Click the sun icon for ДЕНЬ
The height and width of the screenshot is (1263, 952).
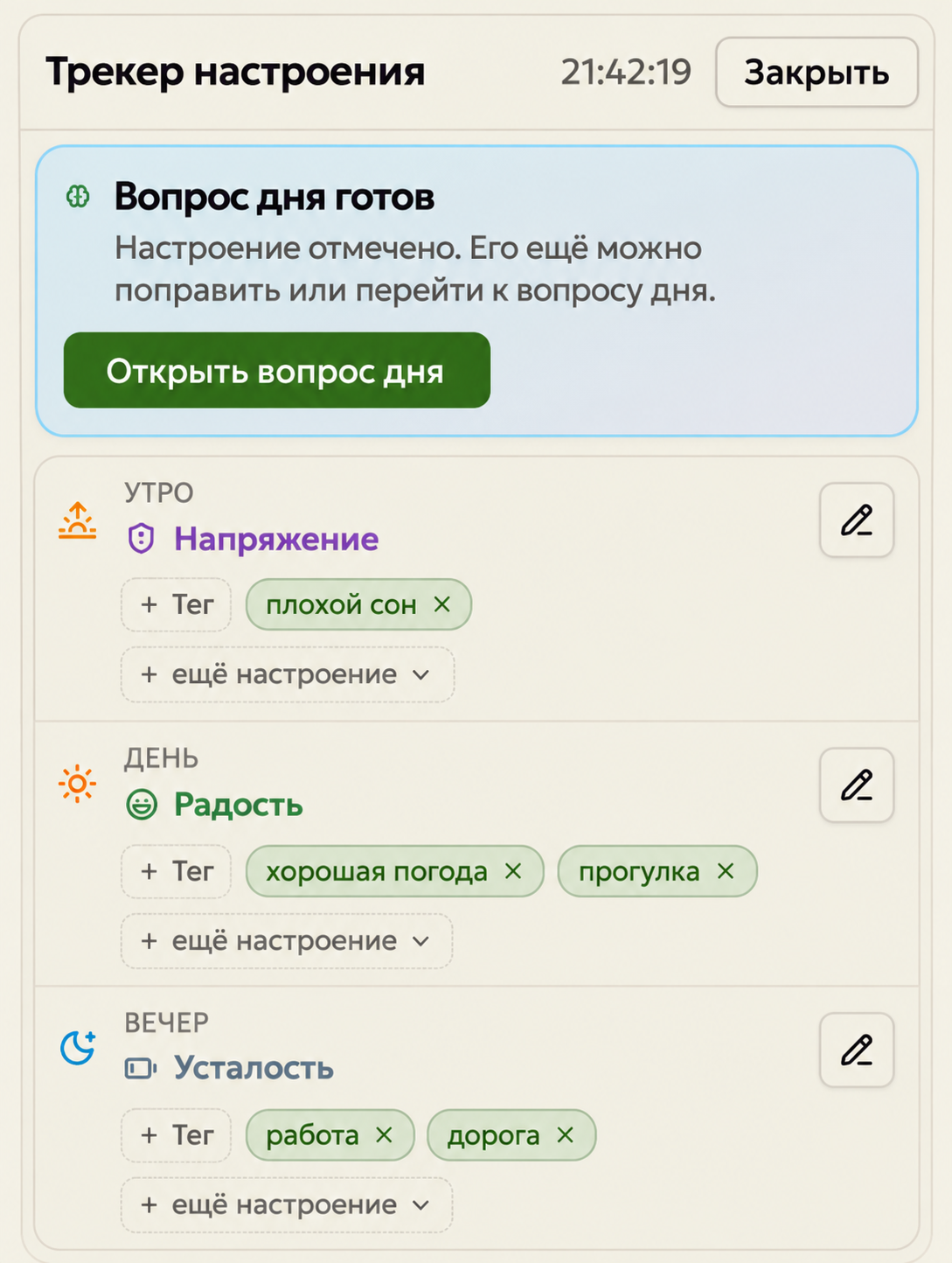pos(78,784)
